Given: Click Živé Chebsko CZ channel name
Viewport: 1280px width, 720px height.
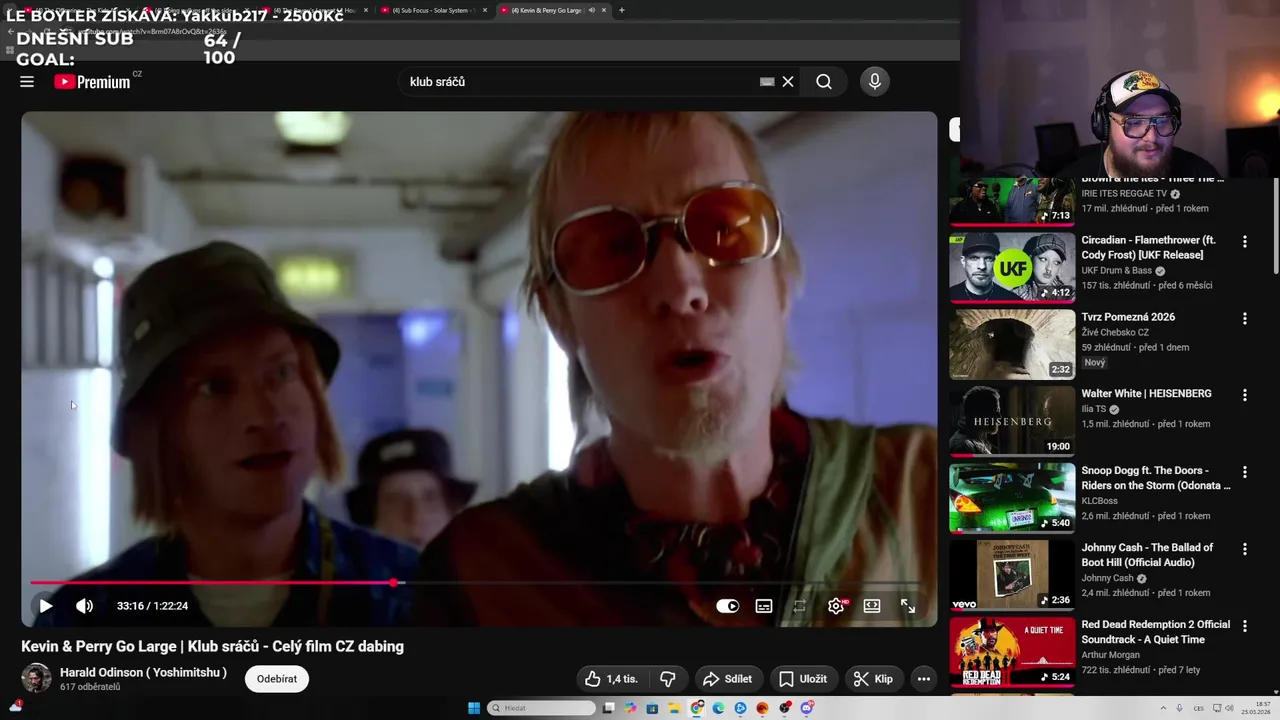Looking at the screenshot, I should (x=1115, y=332).
